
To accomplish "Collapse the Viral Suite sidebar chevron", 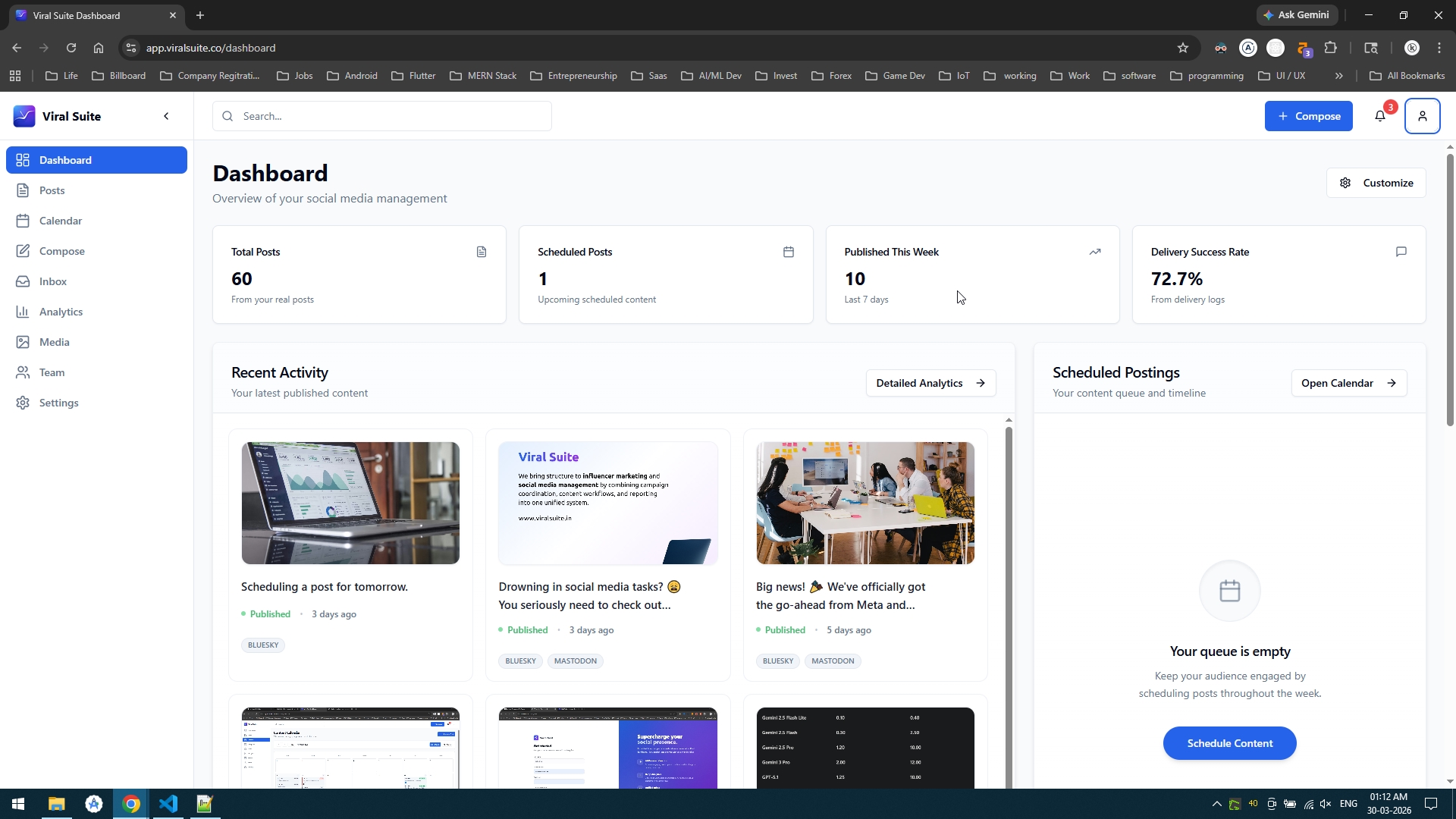I will pos(166,116).
